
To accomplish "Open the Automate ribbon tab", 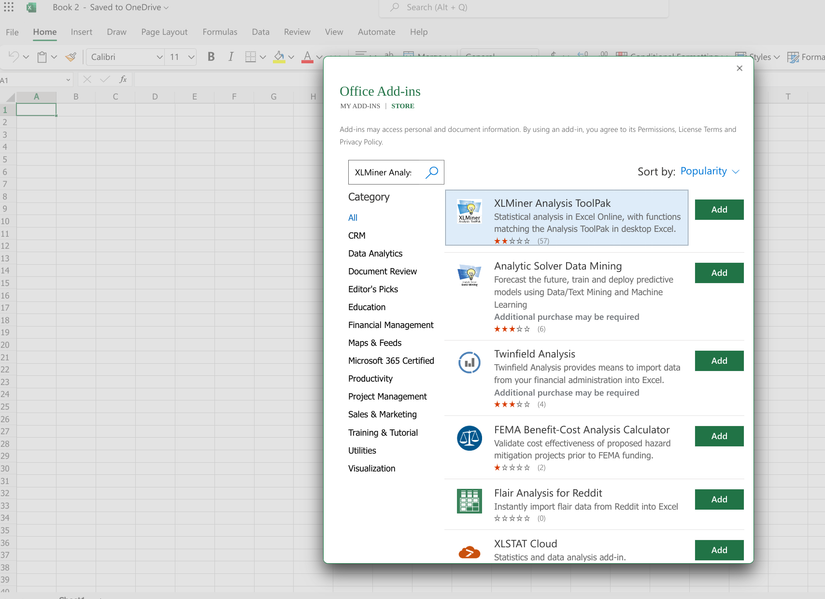I will [376, 32].
